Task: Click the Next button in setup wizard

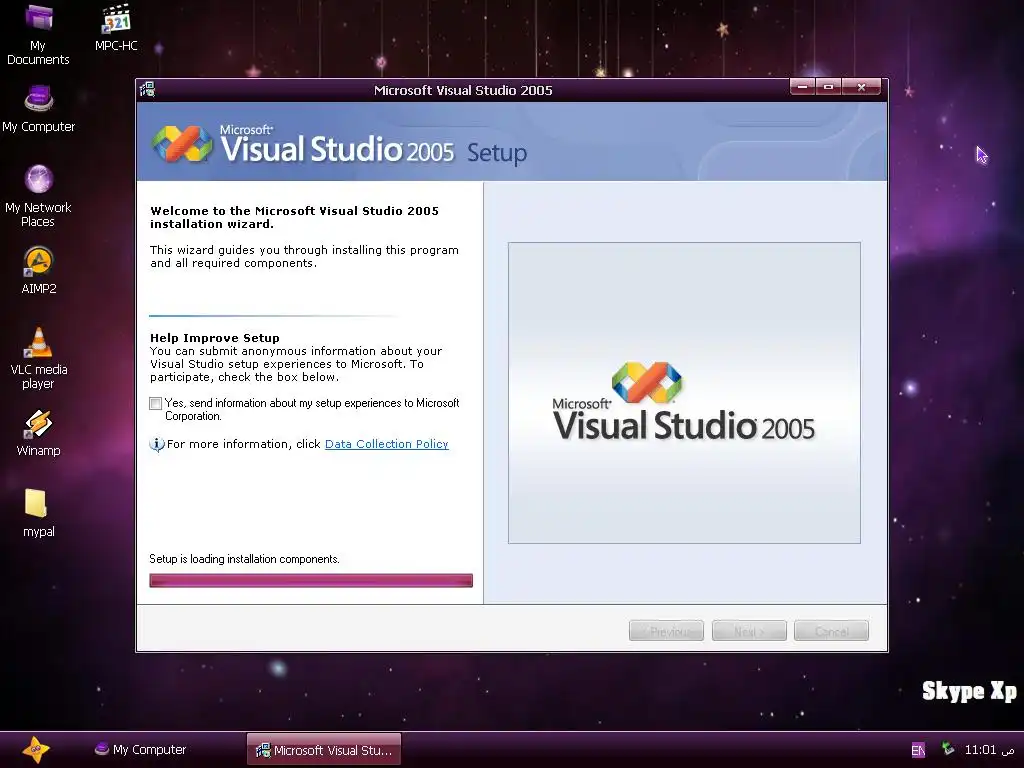Action: click(749, 631)
